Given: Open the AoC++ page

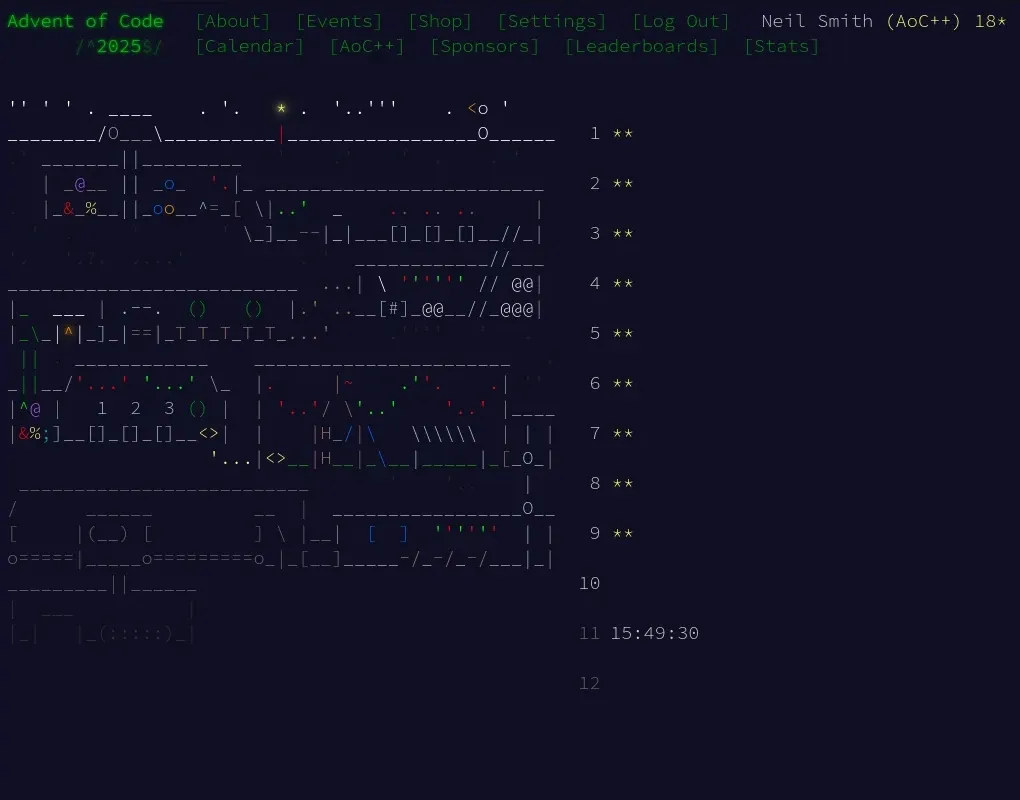Looking at the screenshot, I should [366, 46].
